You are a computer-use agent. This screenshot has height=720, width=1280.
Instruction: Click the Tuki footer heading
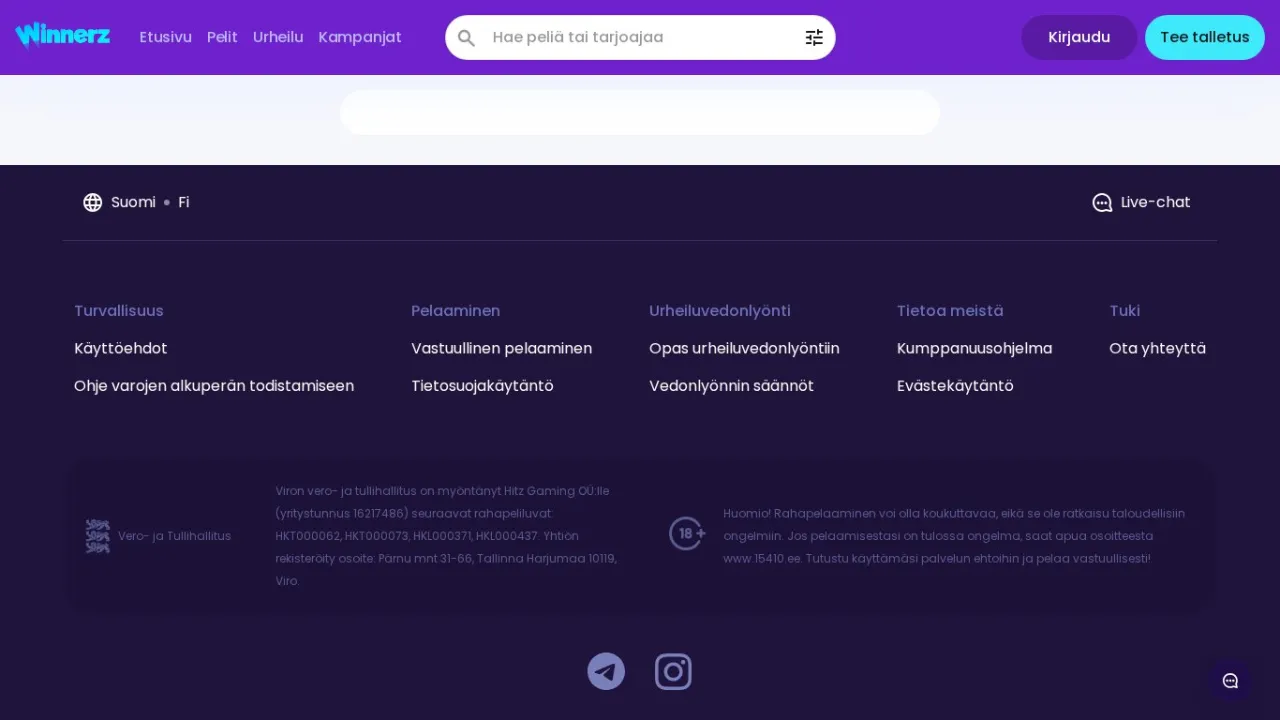pyautogui.click(x=1125, y=311)
